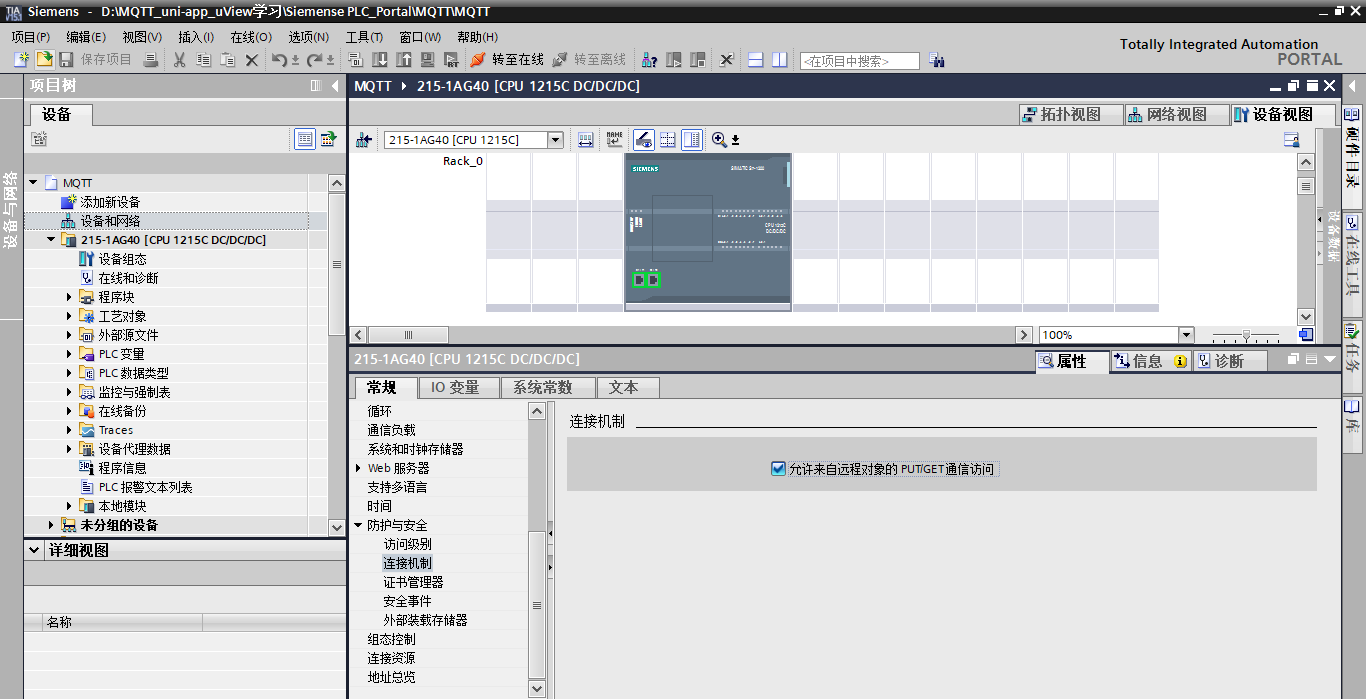Click the zoom slider in device view
The width and height of the screenshot is (1366, 699).
(x=1245, y=335)
